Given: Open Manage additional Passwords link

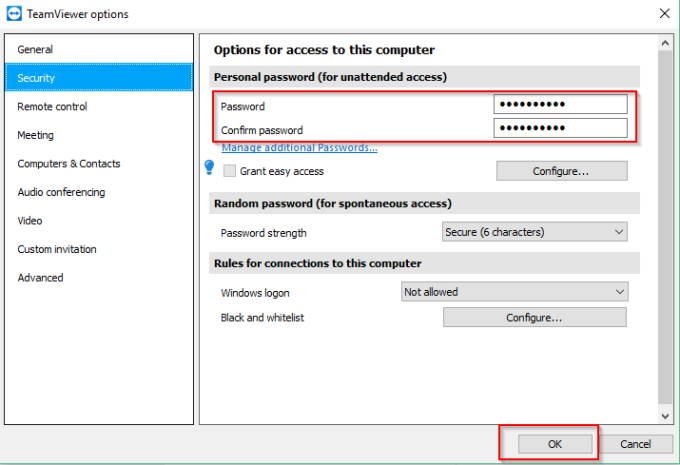Looking at the screenshot, I should pos(299,147).
